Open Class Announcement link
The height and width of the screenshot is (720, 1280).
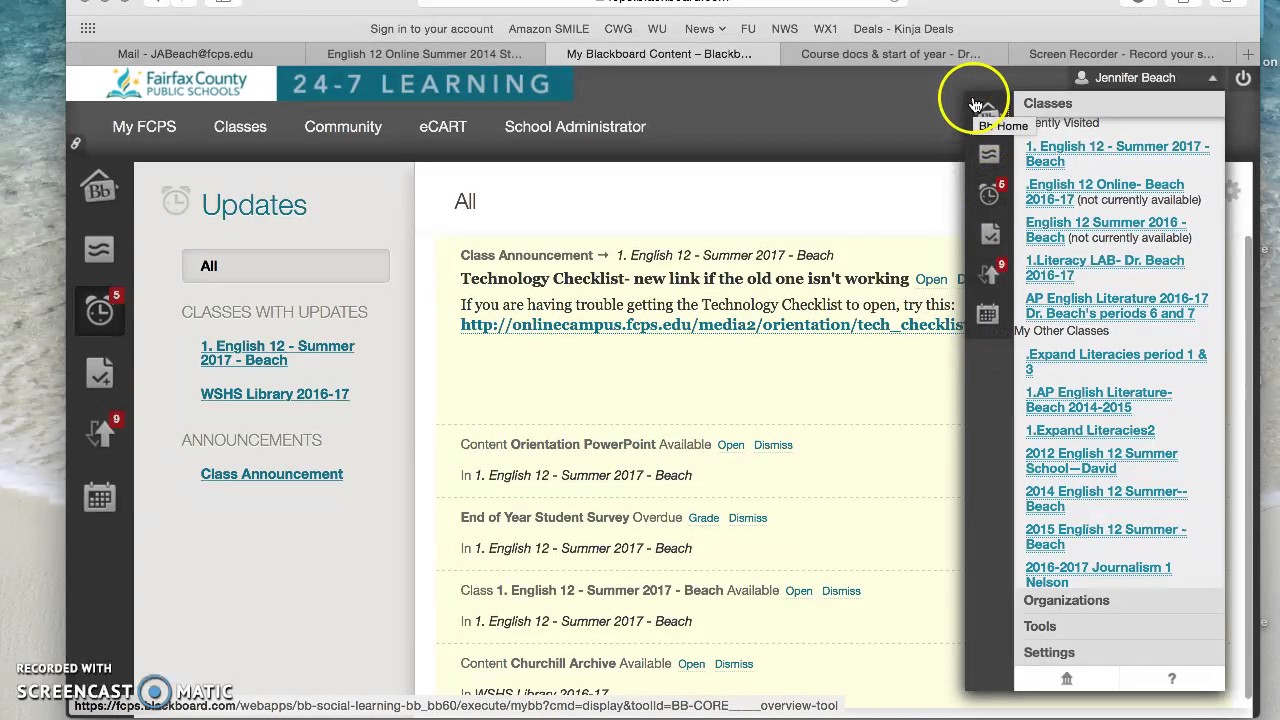(x=271, y=474)
